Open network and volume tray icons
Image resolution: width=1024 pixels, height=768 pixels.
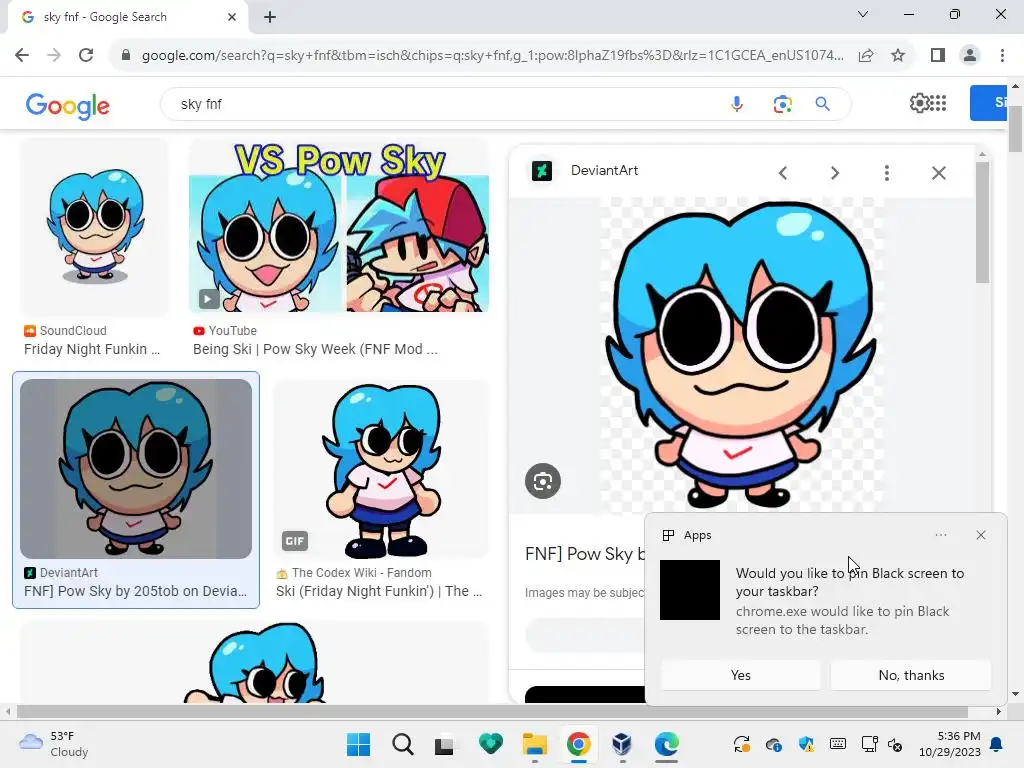point(882,744)
